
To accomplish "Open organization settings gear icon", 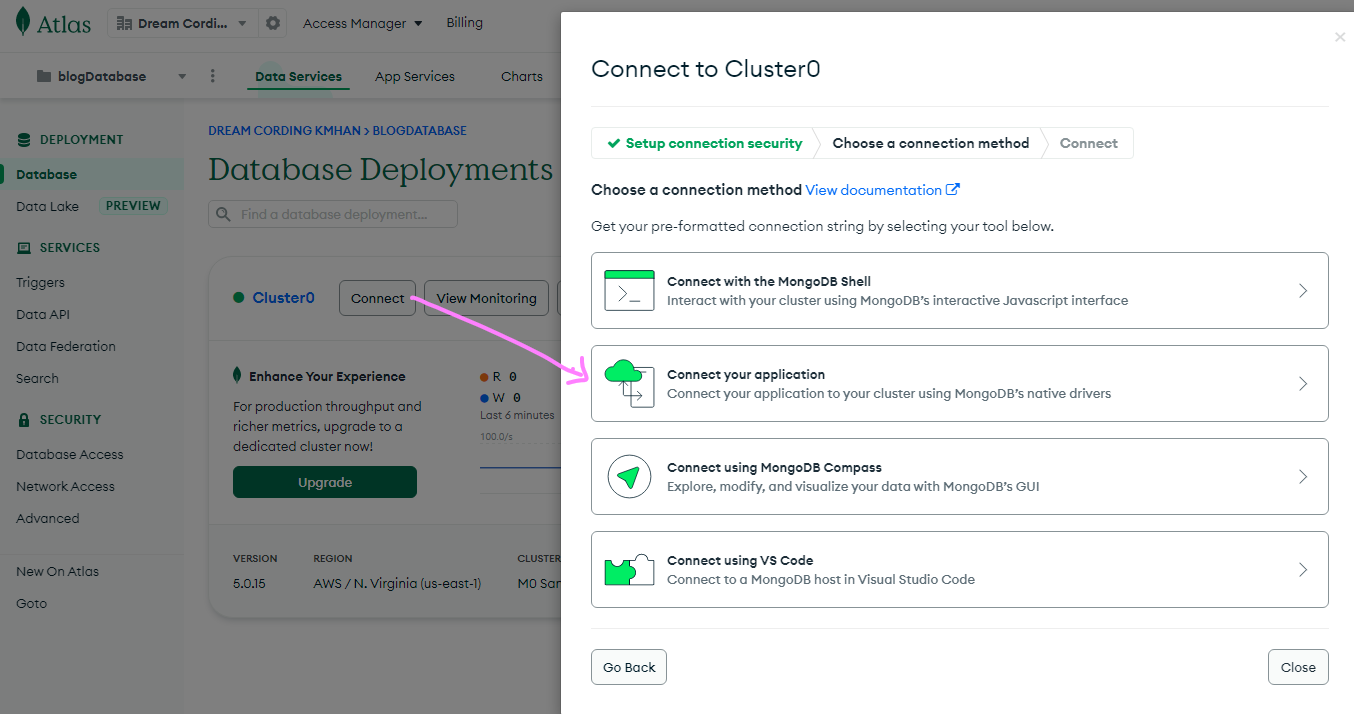I will point(272,23).
